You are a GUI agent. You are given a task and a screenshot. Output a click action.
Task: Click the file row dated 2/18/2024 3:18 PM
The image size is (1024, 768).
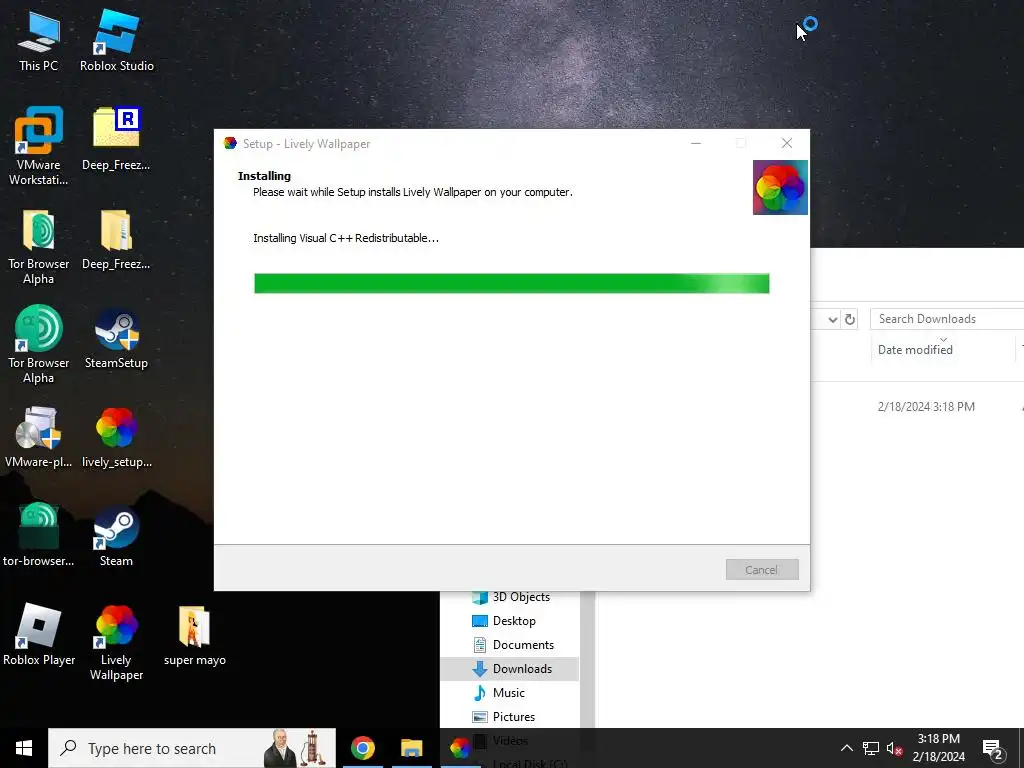point(917,406)
